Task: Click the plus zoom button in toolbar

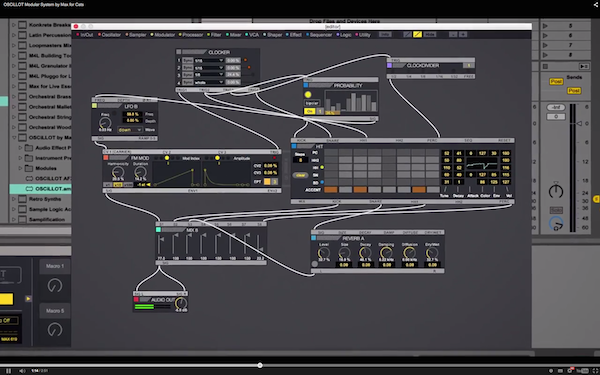Action: (463, 34)
